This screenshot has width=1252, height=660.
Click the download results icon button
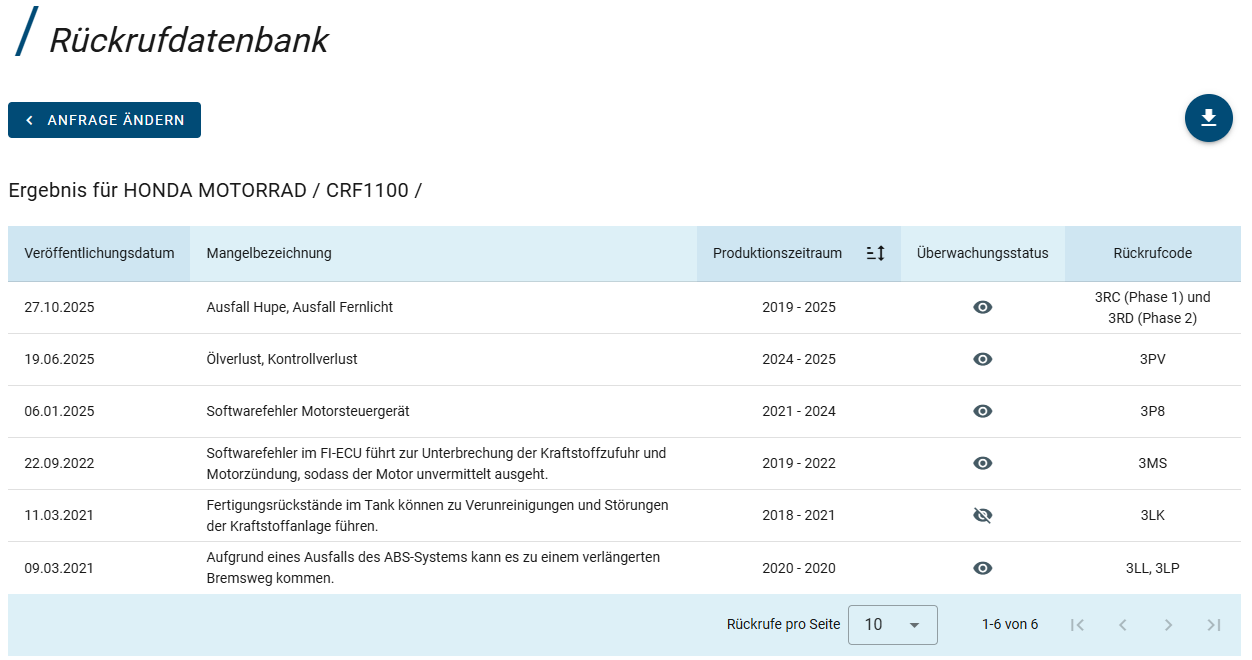pos(1208,118)
